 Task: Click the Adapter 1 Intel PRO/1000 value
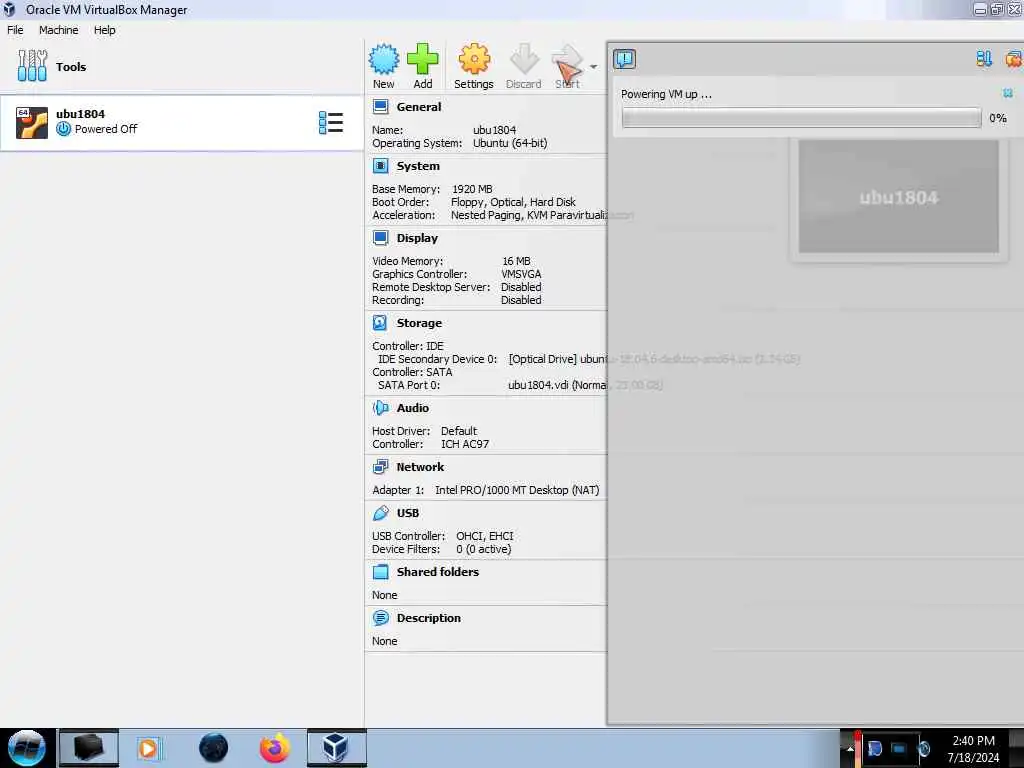517,490
